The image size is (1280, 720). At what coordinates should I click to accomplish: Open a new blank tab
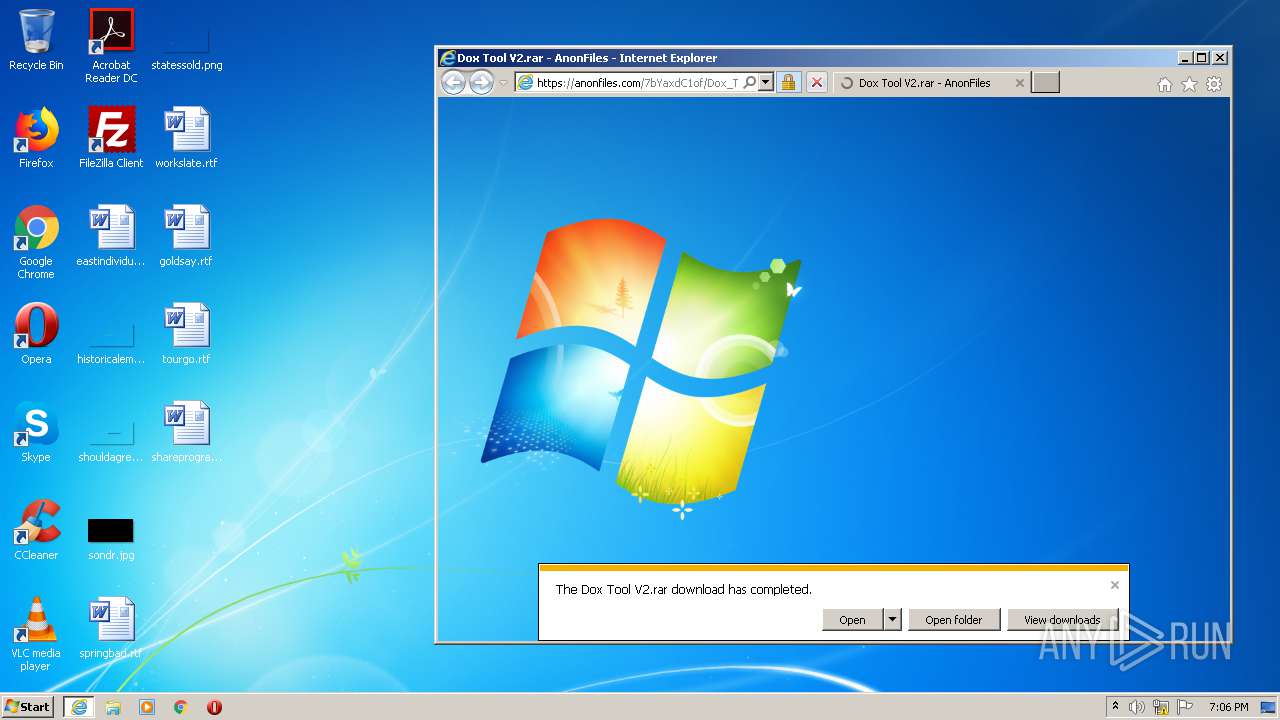[1045, 83]
